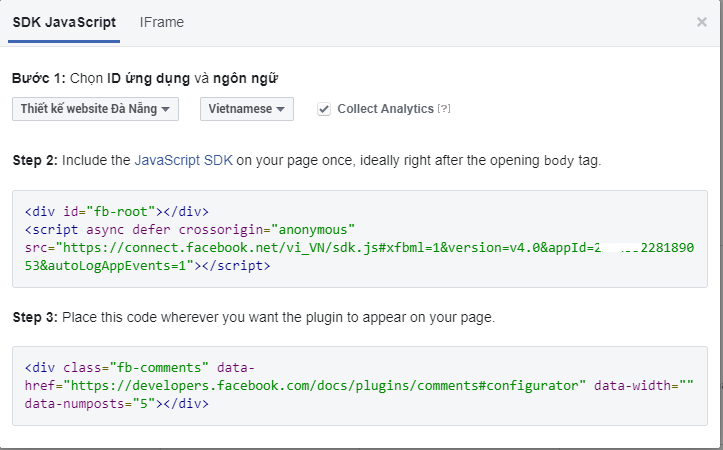723x450 pixels.
Task: Click the 'Collect Analytics' label text
Action: pos(385,109)
